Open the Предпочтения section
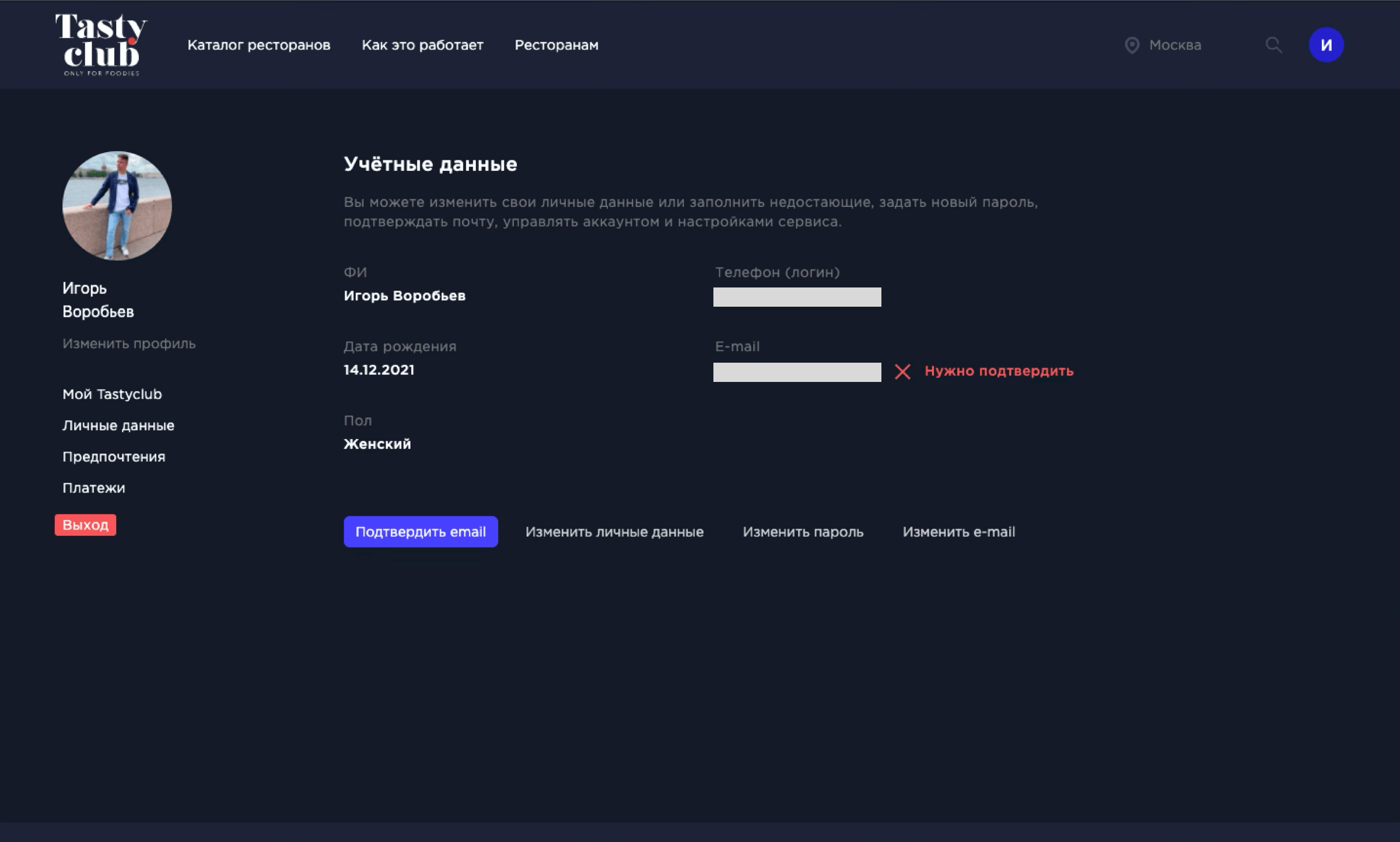This screenshot has width=1400, height=842. (x=114, y=457)
